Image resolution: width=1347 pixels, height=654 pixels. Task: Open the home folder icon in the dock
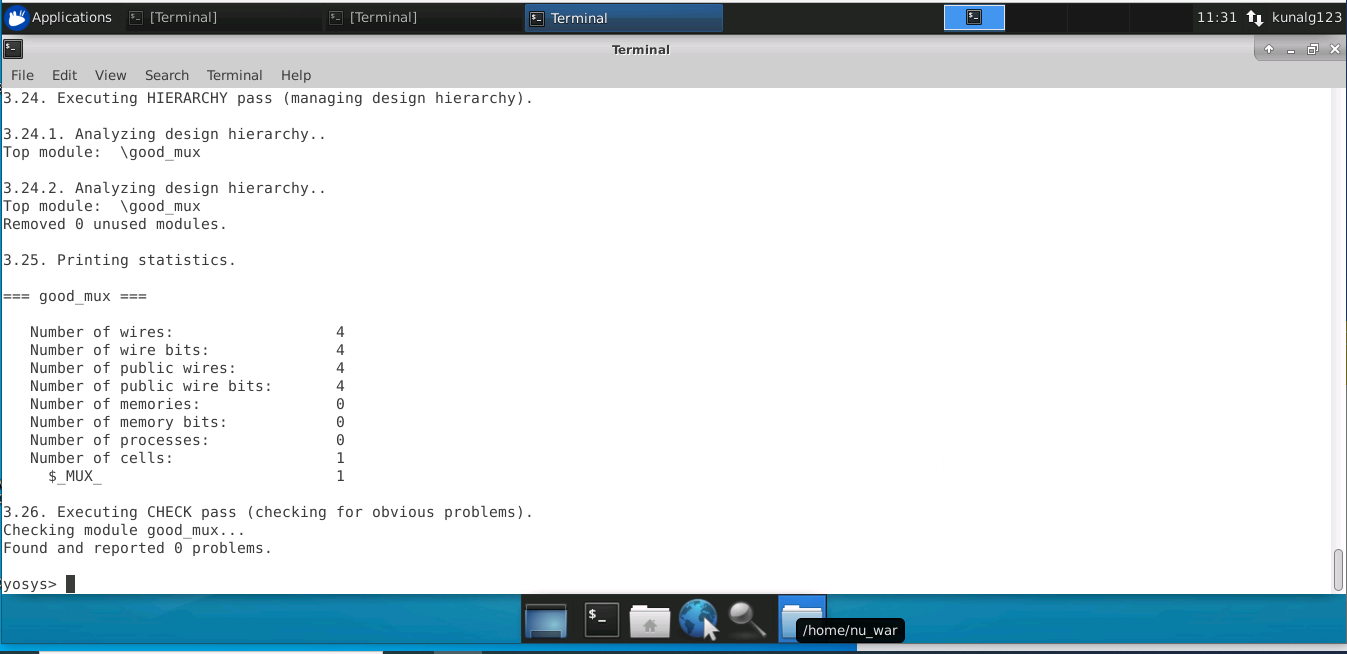[650, 619]
